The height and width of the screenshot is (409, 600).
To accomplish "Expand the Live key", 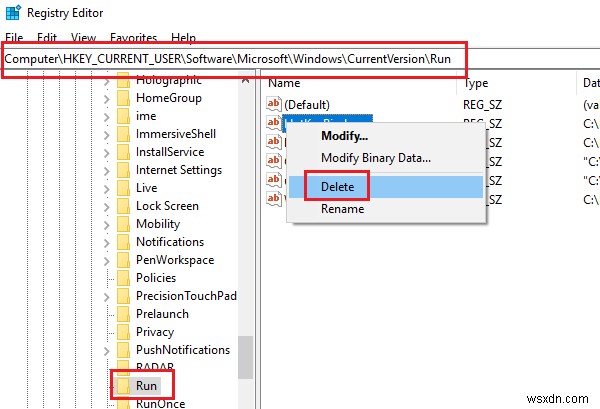I will coord(107,189).
